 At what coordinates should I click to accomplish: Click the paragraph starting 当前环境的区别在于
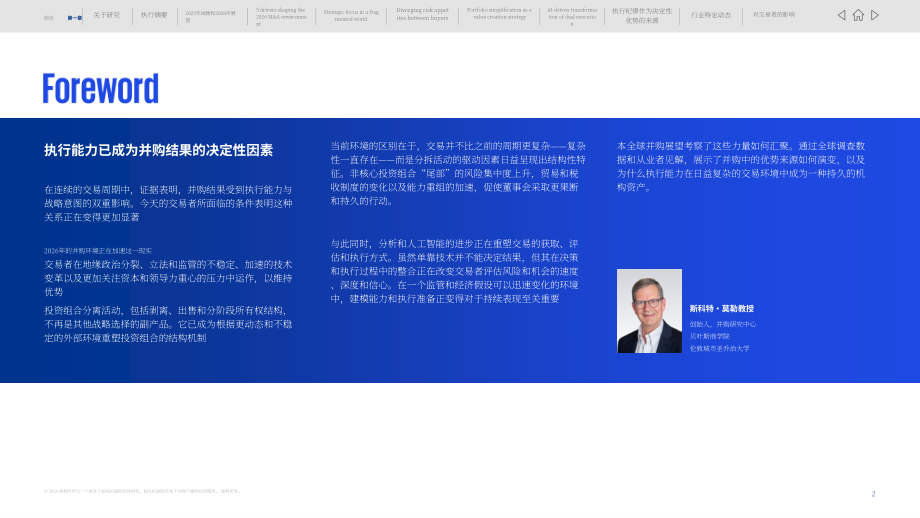458,173
